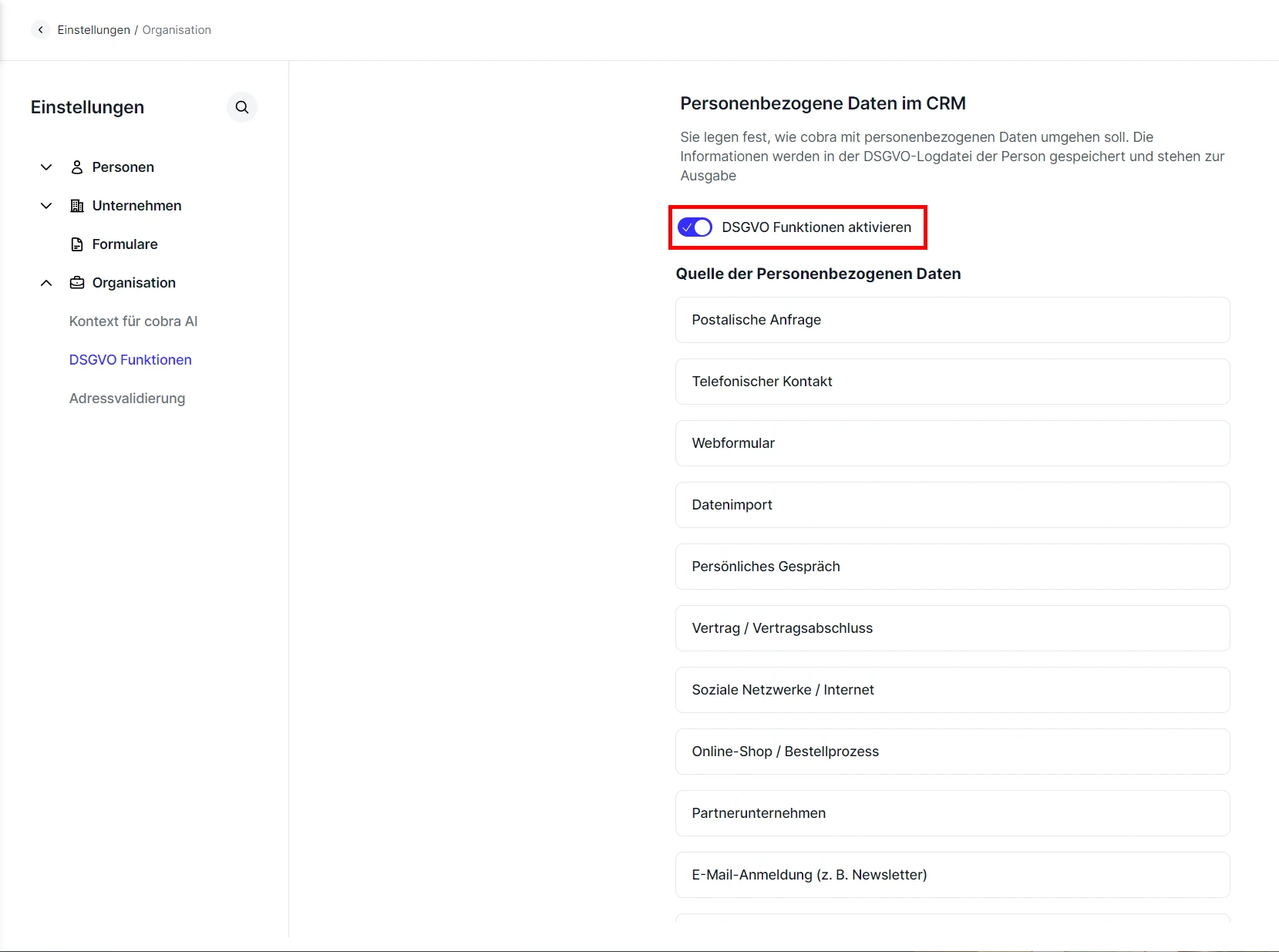Click the E-Mail-Anmeldung Newsletter entry

coord(952,875)
